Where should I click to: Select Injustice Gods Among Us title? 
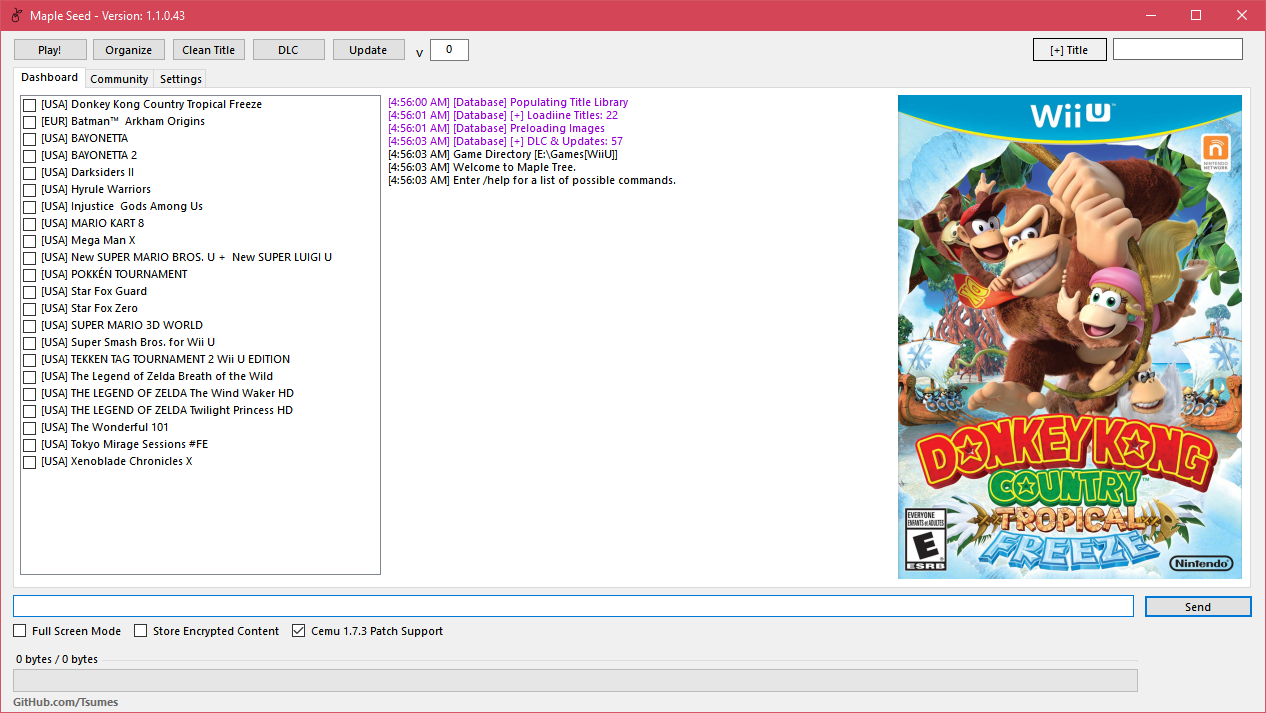pyautogui.click(x=122, y=207)
